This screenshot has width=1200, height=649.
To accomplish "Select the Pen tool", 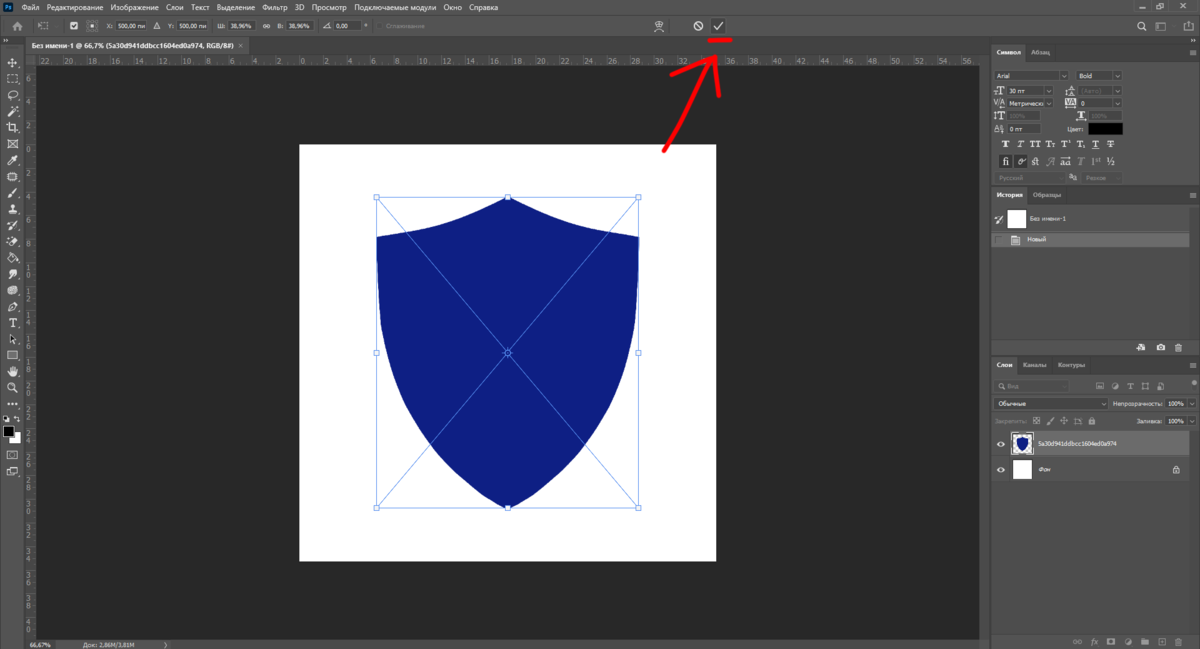I will 13,306.
